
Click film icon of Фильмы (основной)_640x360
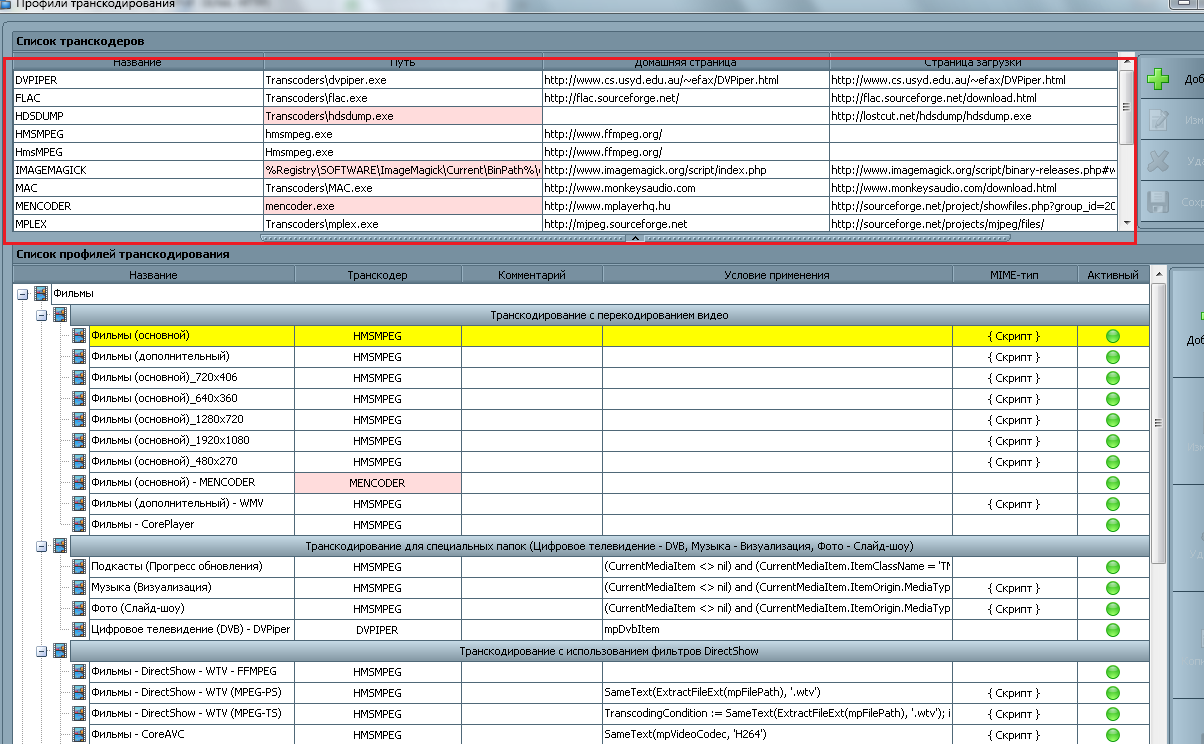(x=79, y=399)
